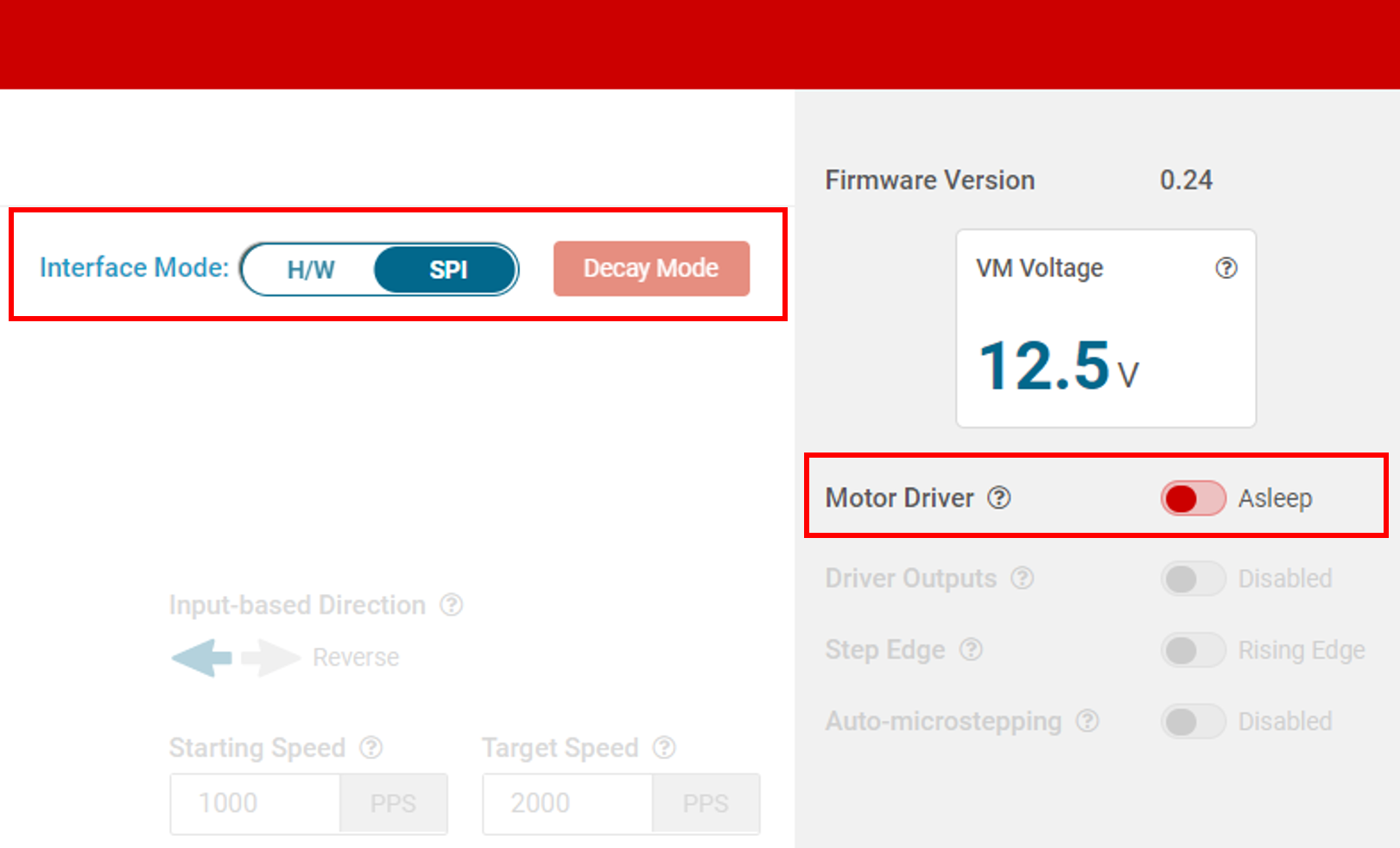Click the Starting Speed input field

(256, 803)
